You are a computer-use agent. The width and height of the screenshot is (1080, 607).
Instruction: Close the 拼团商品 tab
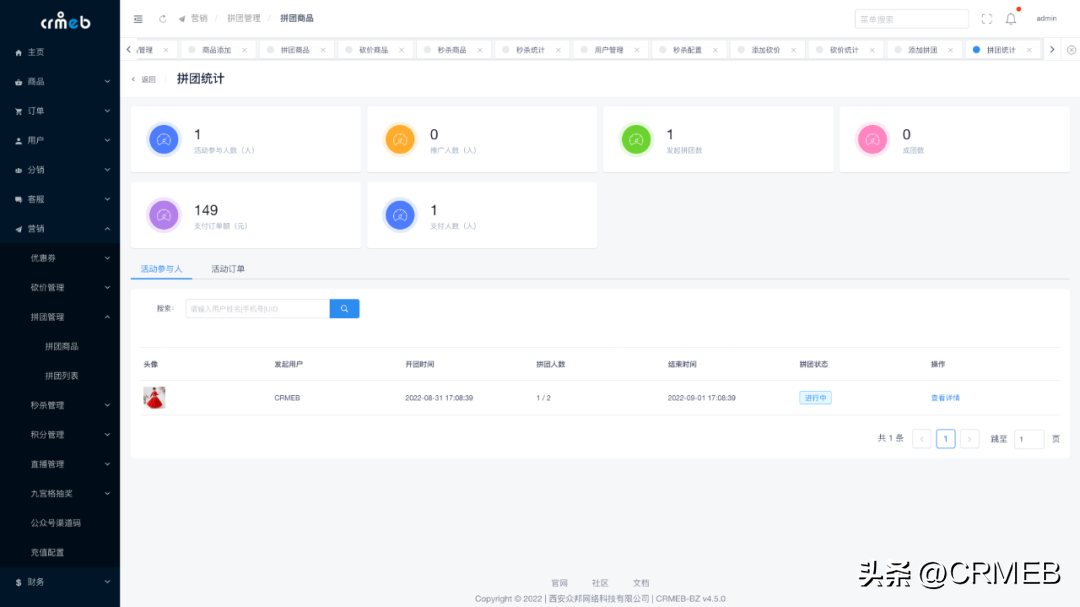tap(323, 50)
